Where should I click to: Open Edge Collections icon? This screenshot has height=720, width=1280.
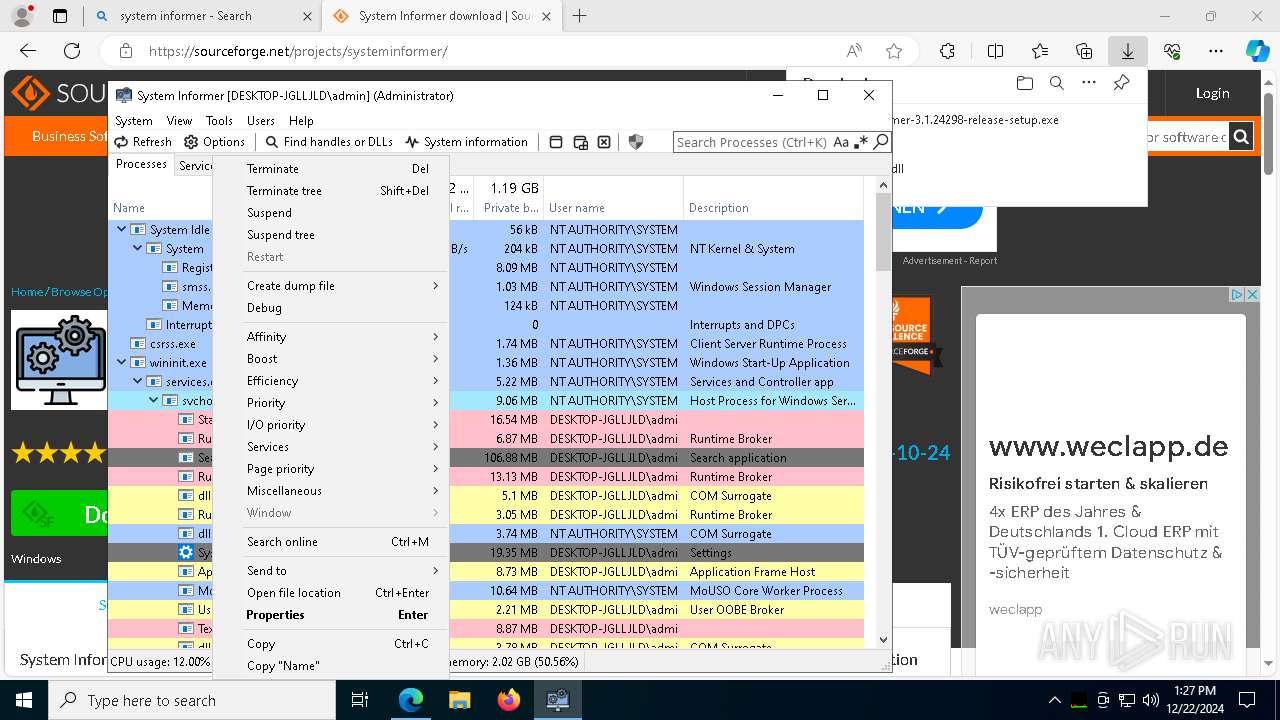coord(1084,51)
